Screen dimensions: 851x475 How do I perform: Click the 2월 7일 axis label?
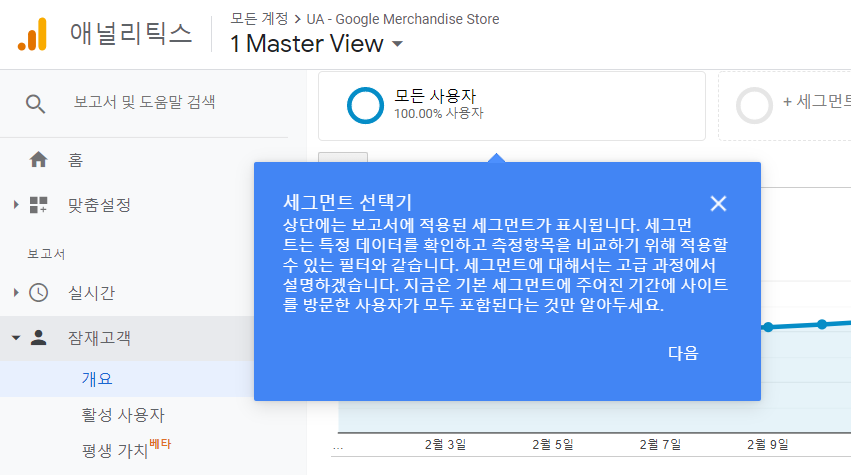click(660, 445)
